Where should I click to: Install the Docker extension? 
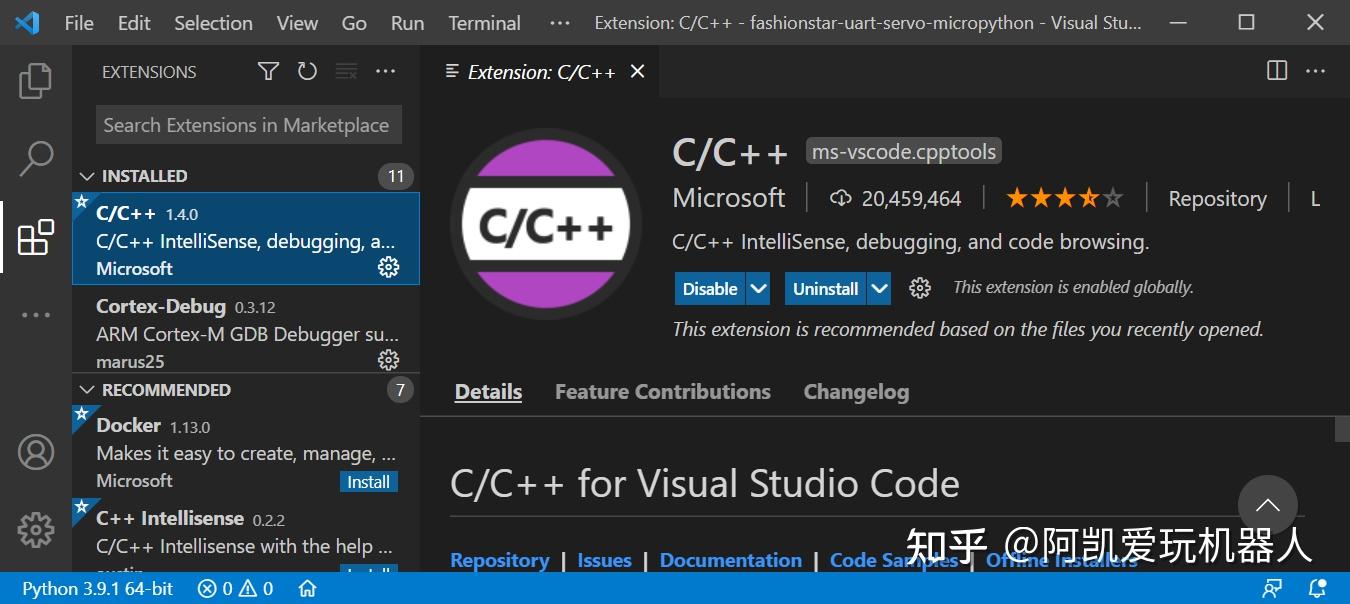(x=369, y=481)
